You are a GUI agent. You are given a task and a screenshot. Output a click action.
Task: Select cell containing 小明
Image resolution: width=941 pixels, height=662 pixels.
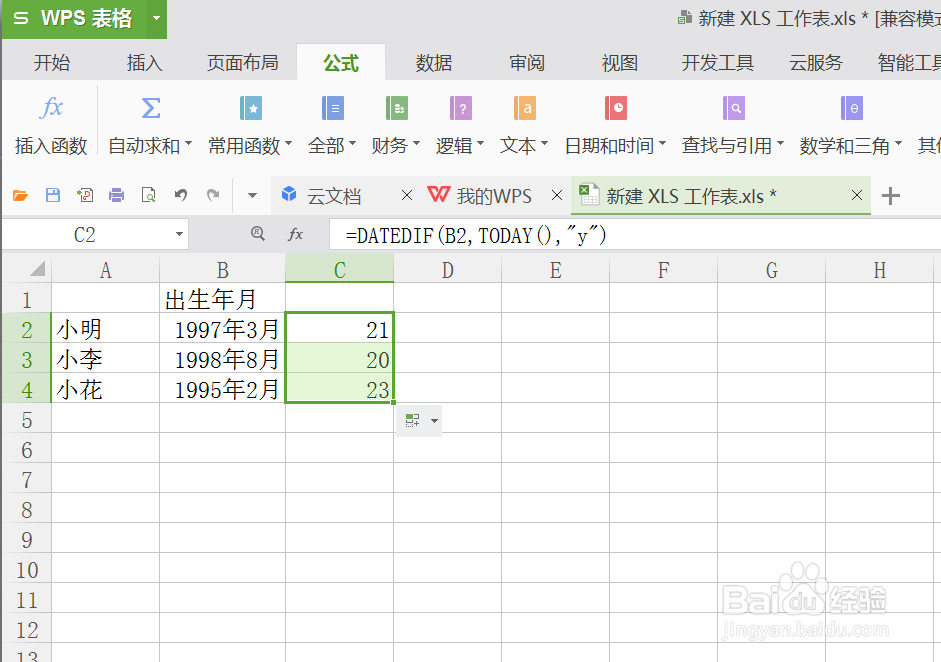106,329
